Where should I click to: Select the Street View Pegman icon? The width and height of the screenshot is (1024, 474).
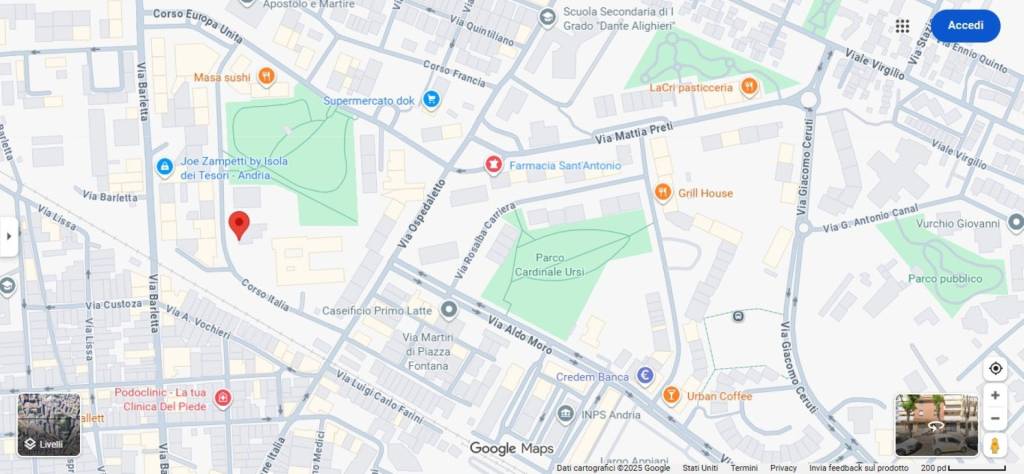pos(995,445)
